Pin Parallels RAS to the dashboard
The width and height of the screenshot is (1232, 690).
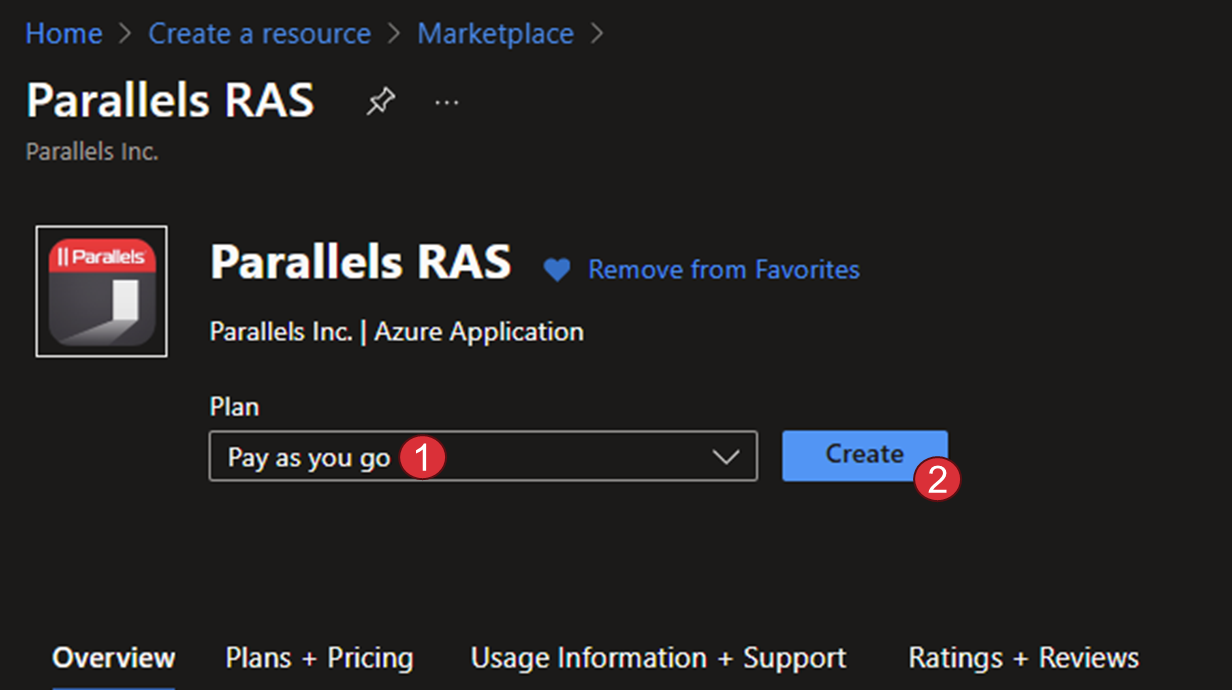(x=380, y=101)
